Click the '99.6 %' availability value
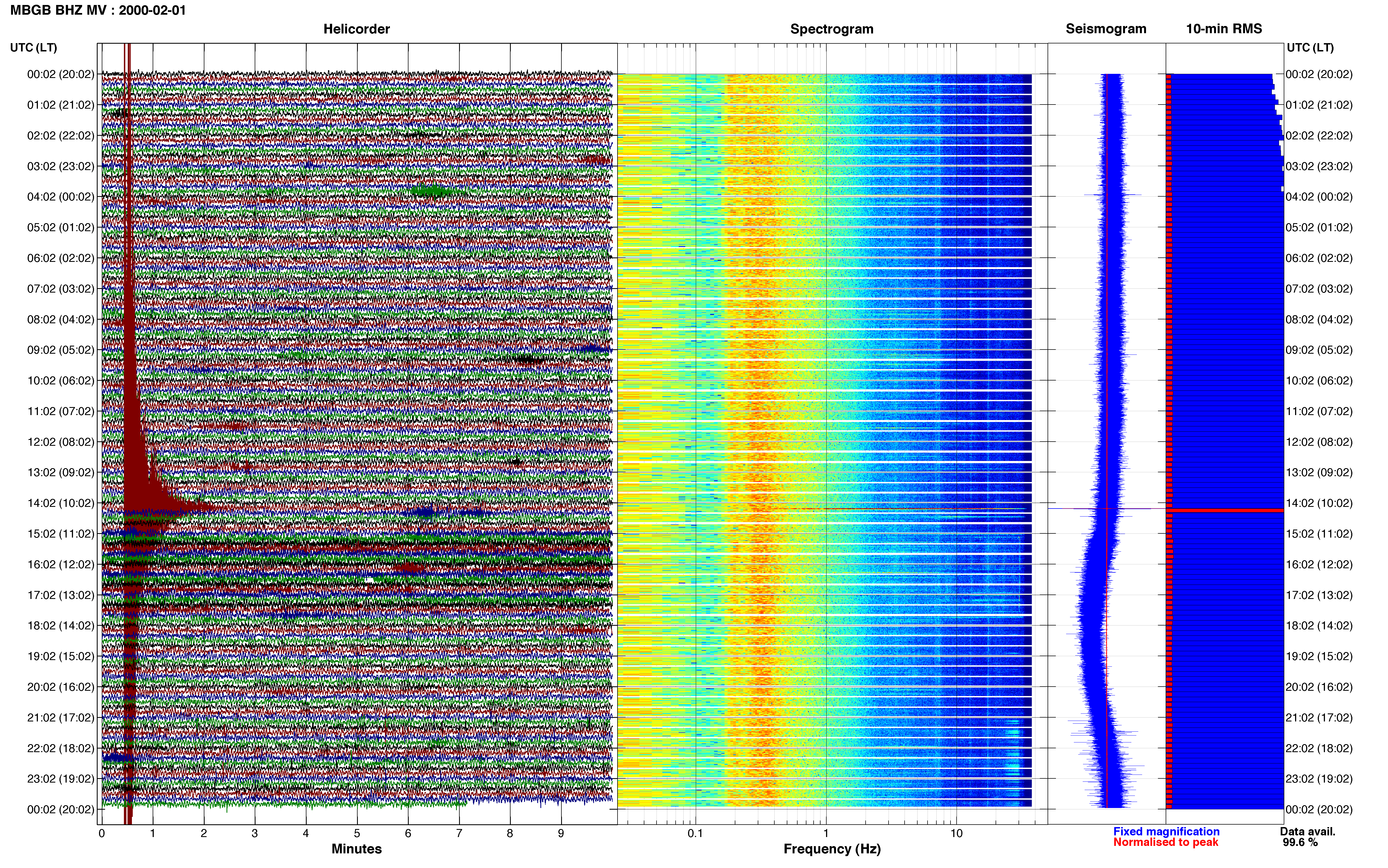 pos(1300,842)
